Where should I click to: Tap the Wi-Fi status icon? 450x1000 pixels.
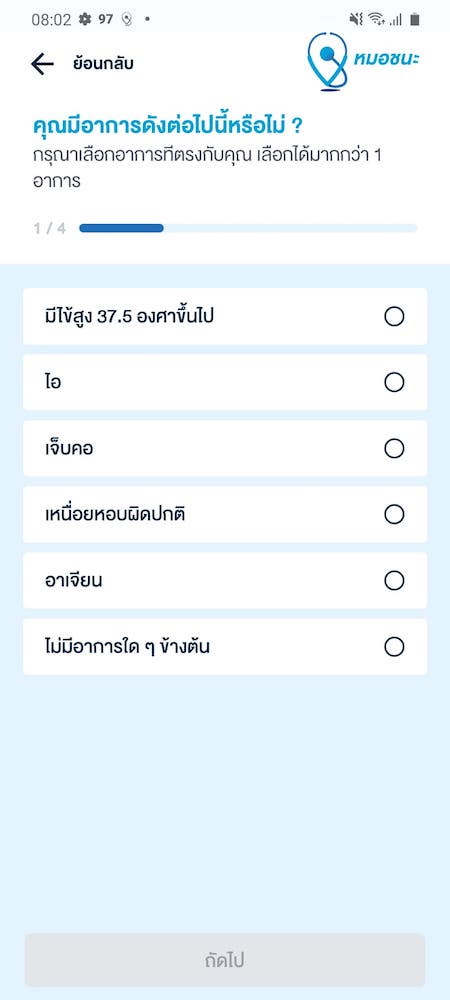point(377,19)
